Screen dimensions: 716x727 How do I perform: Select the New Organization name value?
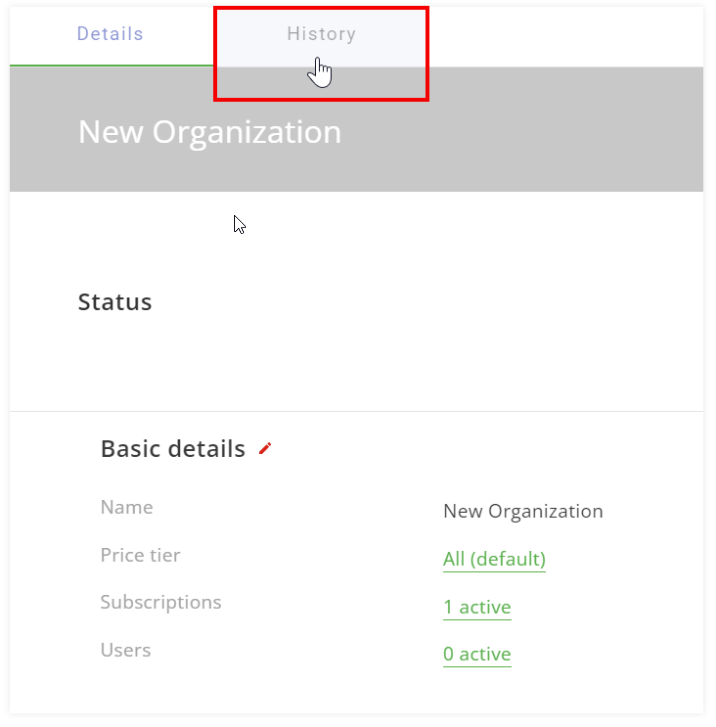pos(523,511)
